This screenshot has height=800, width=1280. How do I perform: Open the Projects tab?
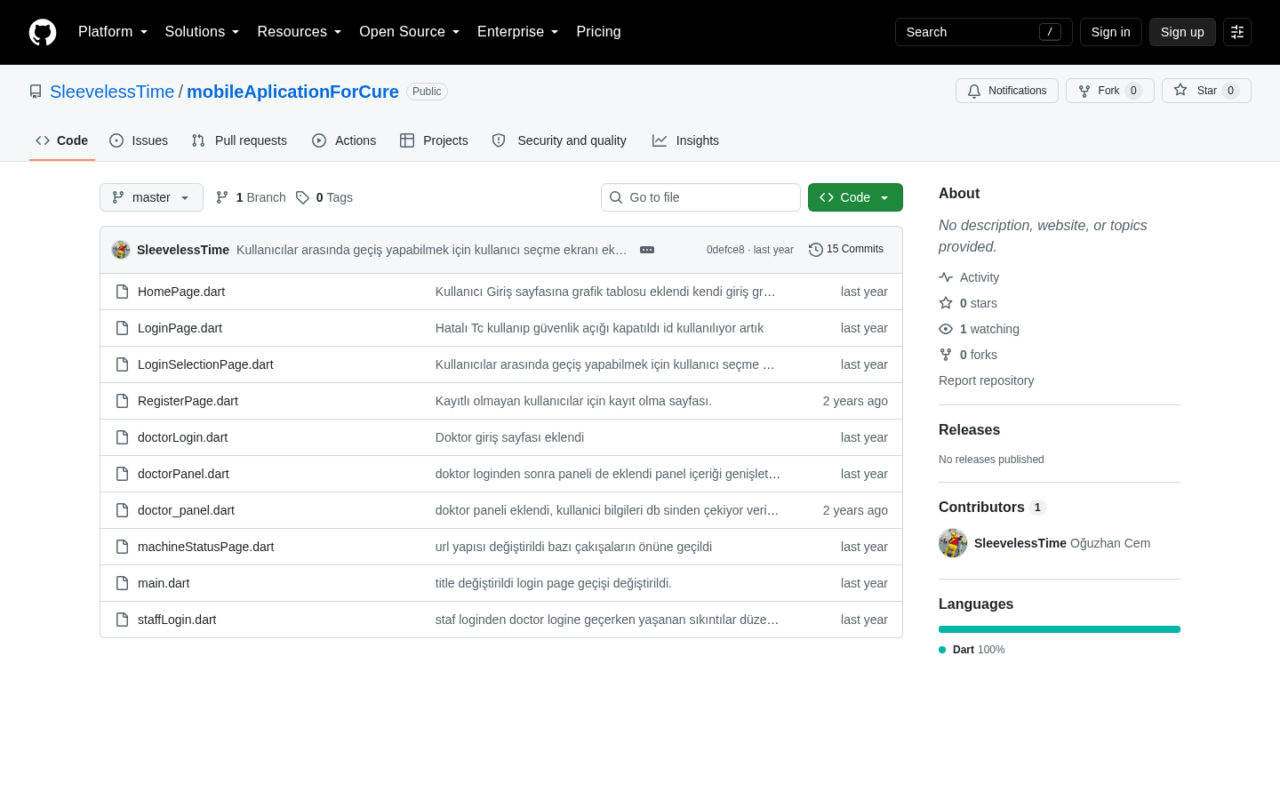[434, 141]
